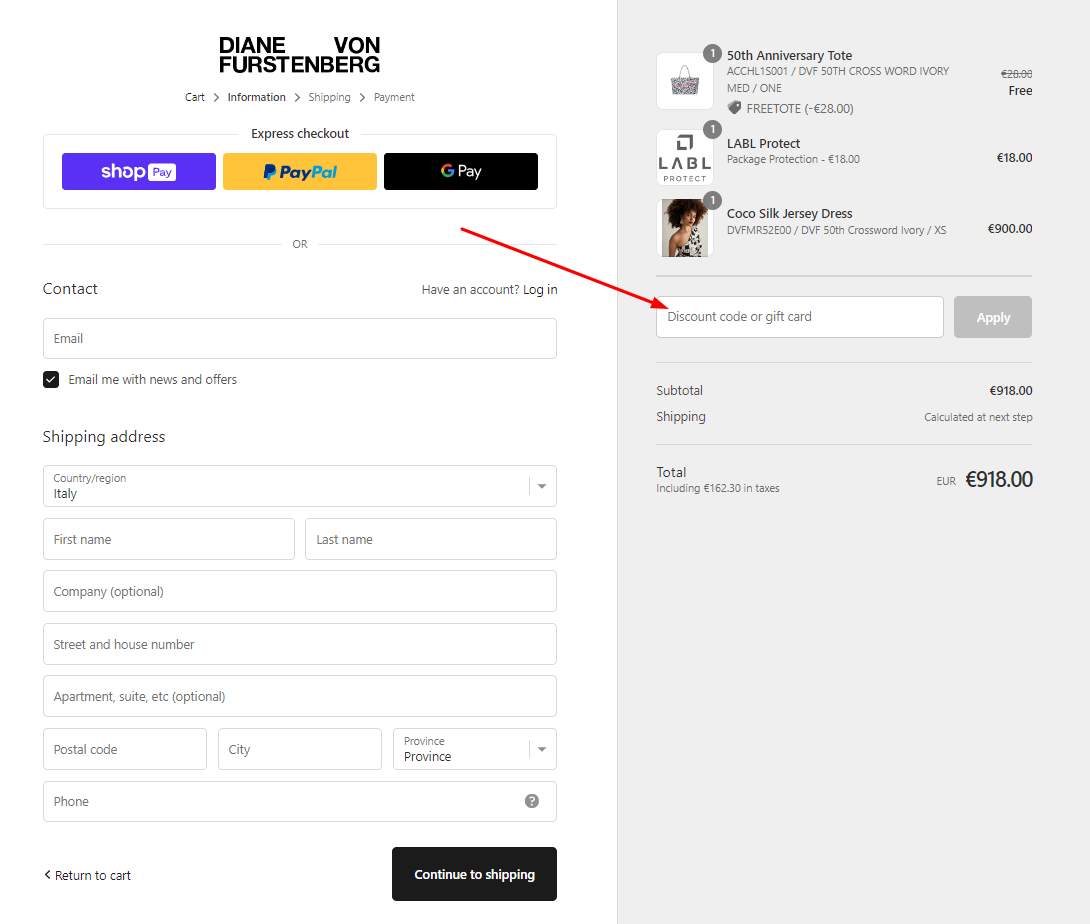Select the Payment breadcrumb step
Screen dimensions: 1090x924
click(x=394, y=97)
